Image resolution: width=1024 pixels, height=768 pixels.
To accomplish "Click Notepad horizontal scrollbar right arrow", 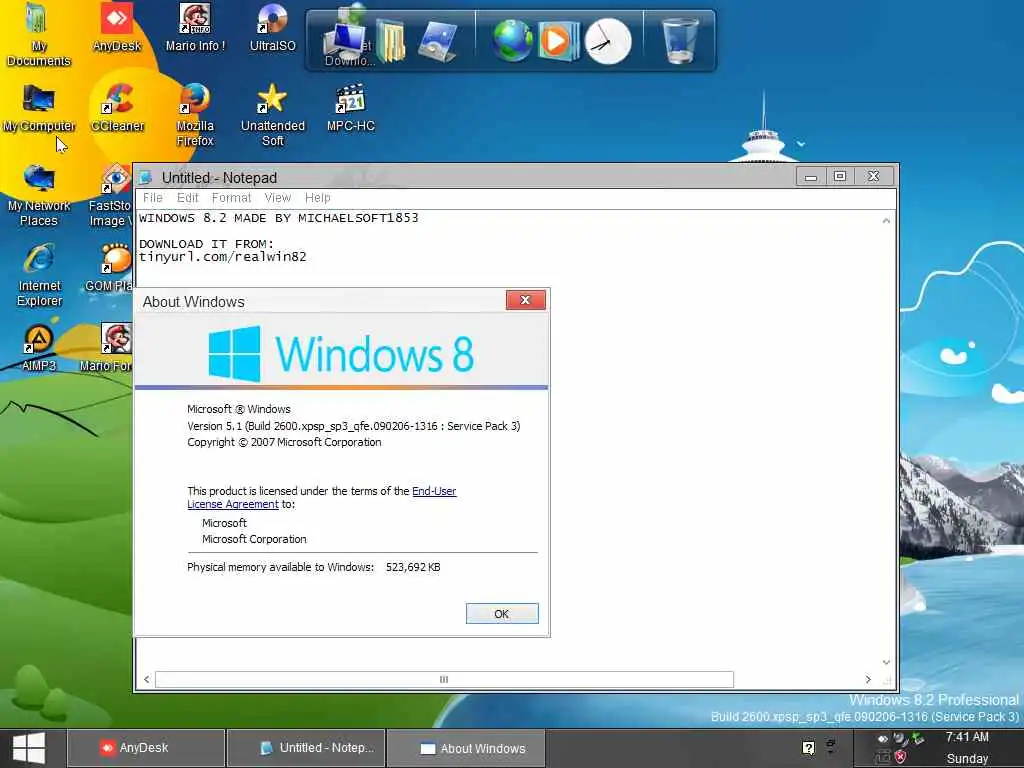I will [x=868, y=680].
